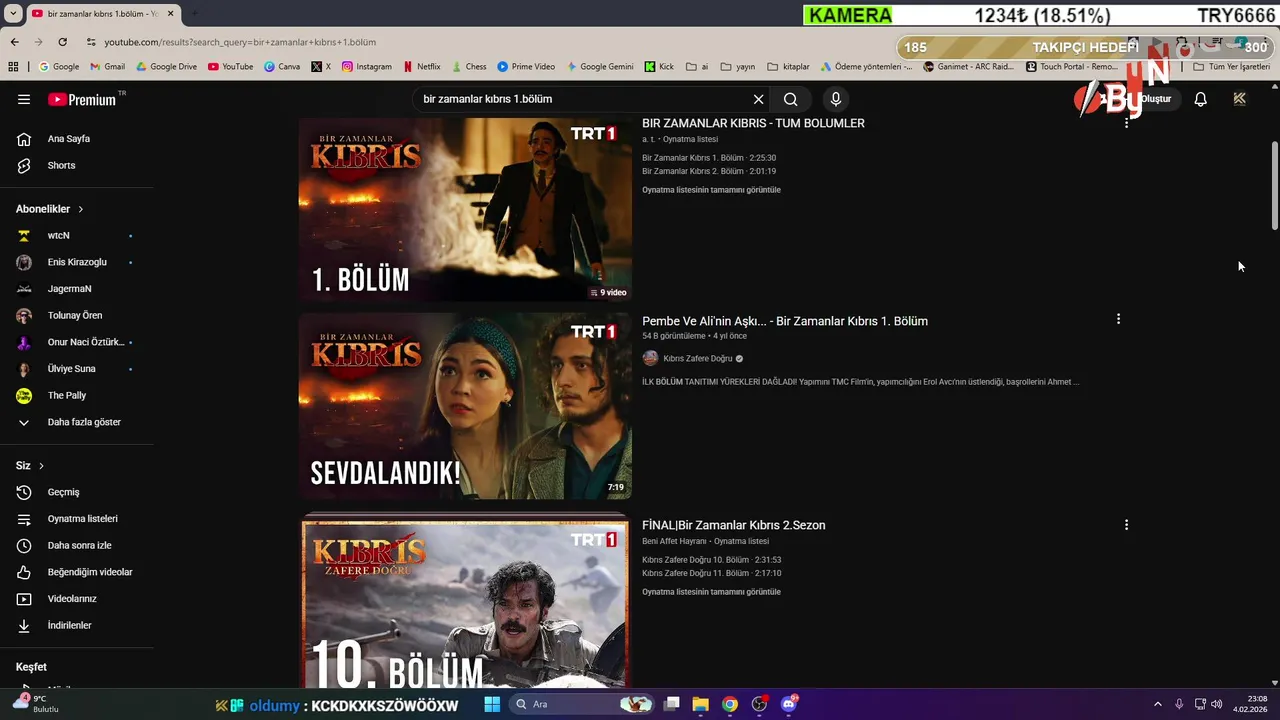Open BIR ZAMANLAR KIBRIS - TUM BOLUMLER title
This screenshot has width=1280, height=720.
(x=753, y=123)
